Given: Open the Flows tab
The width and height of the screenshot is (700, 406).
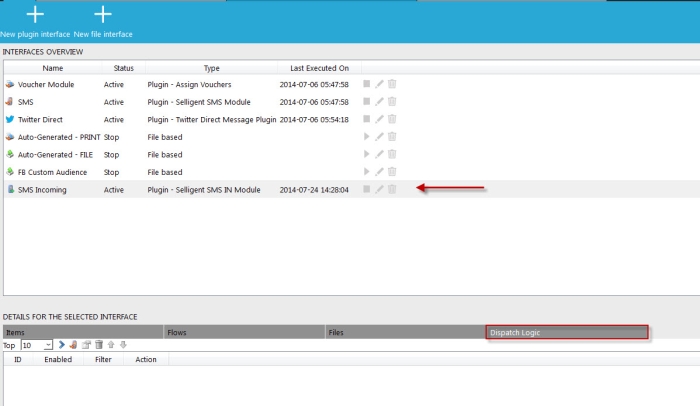Looking at the screenshot, I should tap(244, 331).
